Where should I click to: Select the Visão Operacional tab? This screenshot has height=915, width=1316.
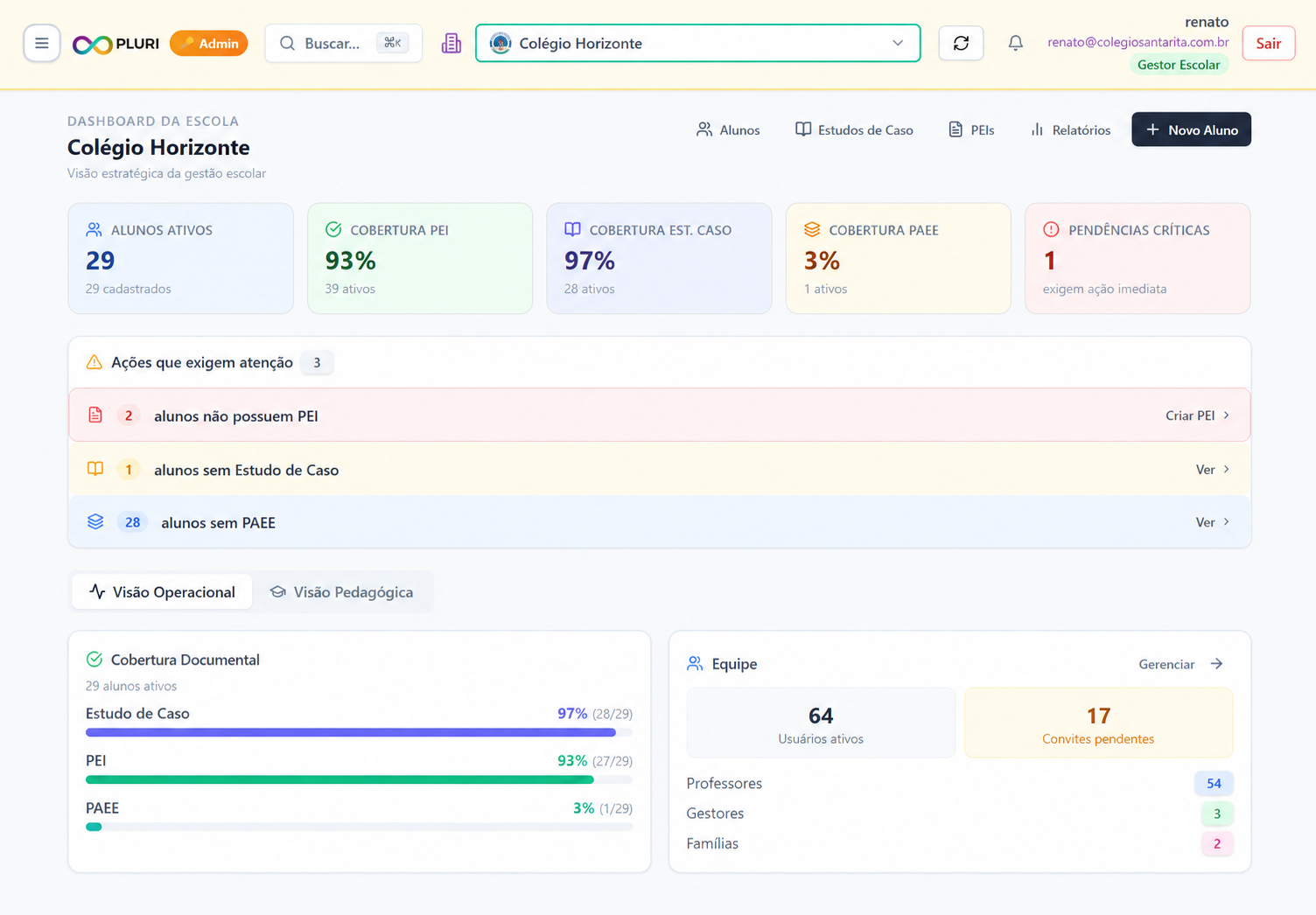coord(162,592)
